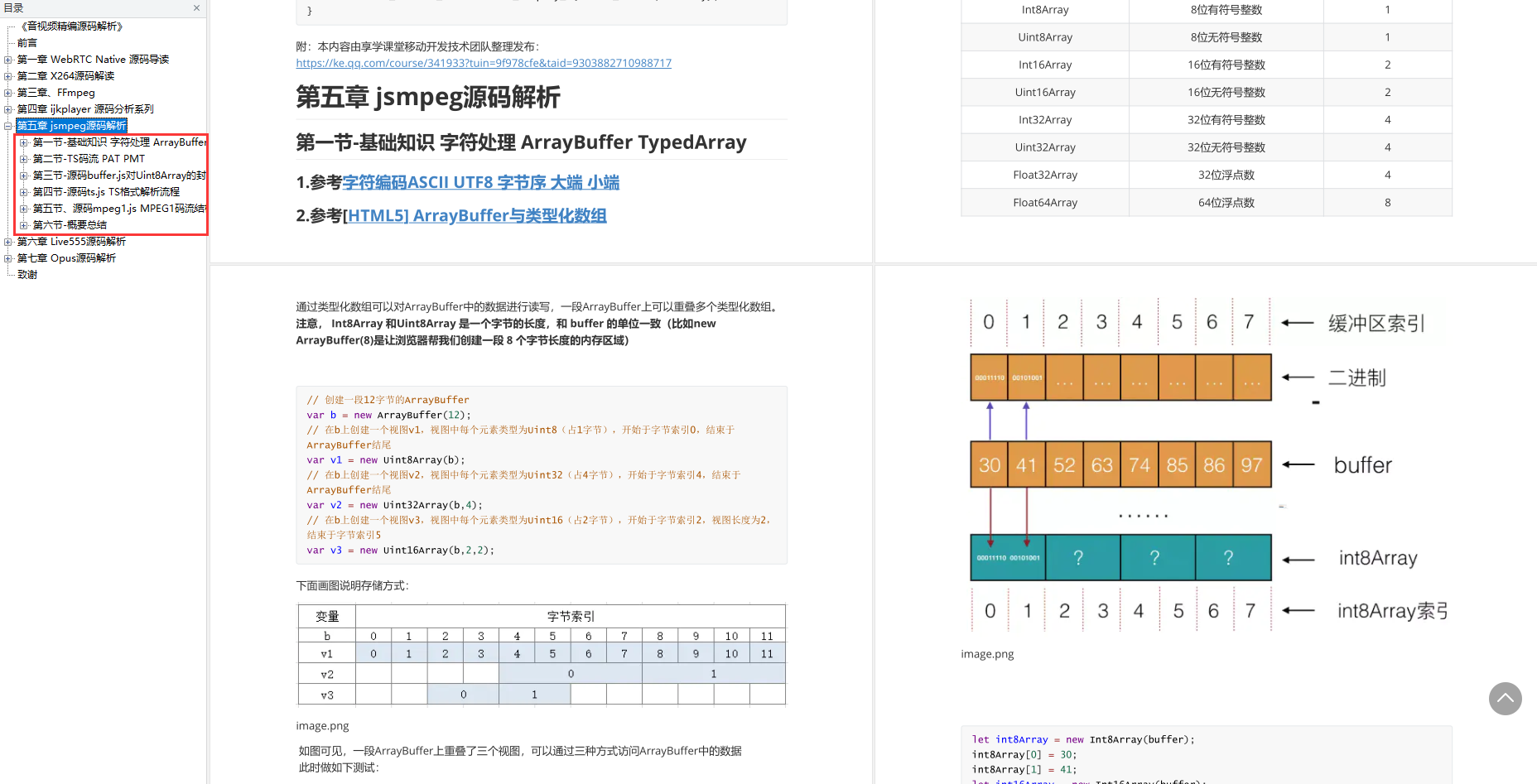
Task: Open the 第六节-概要总结 bookmark
Action: pos(70,225)
